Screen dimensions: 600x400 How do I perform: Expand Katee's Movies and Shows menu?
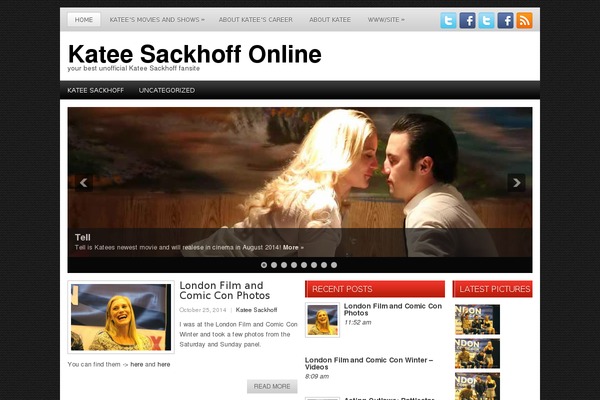coord(157,20)
